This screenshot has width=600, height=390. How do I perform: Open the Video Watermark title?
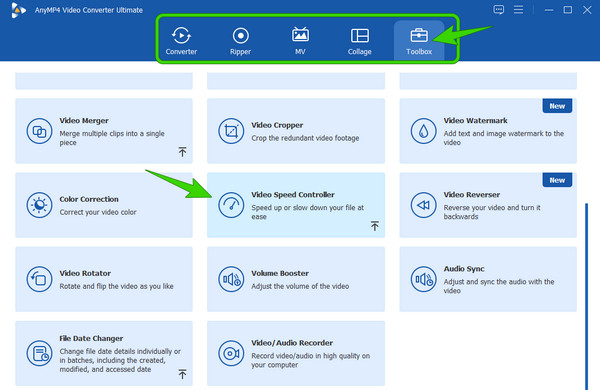point(475,121)
